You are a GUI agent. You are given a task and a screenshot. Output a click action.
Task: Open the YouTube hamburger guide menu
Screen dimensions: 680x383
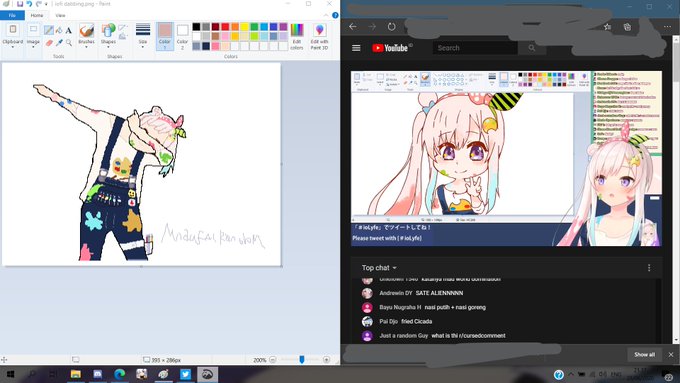click(x=356, y=48)
